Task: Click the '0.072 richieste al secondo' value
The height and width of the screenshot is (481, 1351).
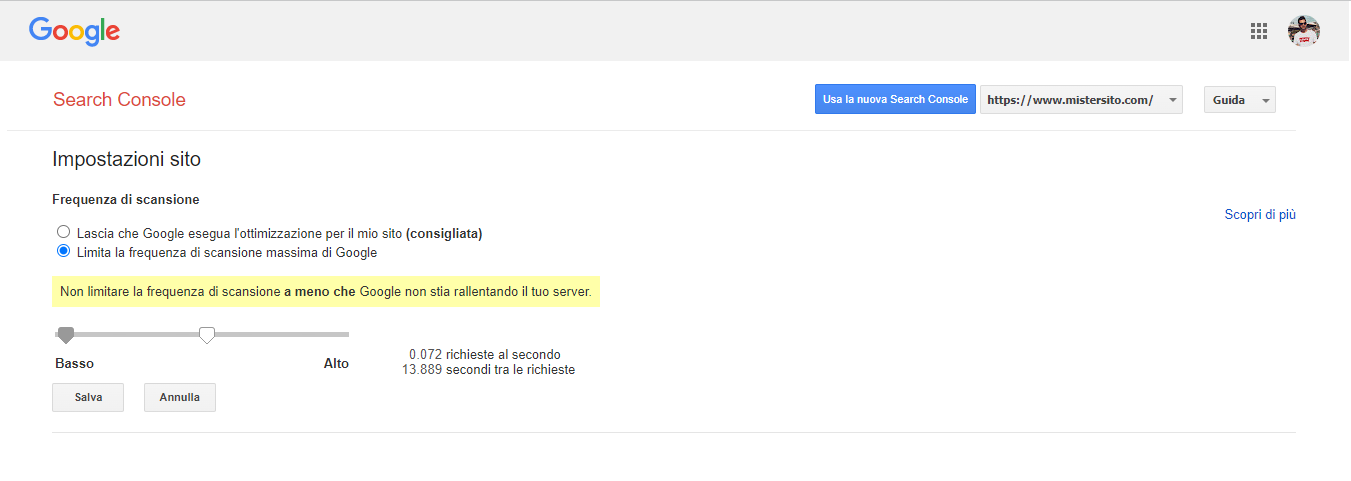Action: pyautogui.click(x=485, y=354)
